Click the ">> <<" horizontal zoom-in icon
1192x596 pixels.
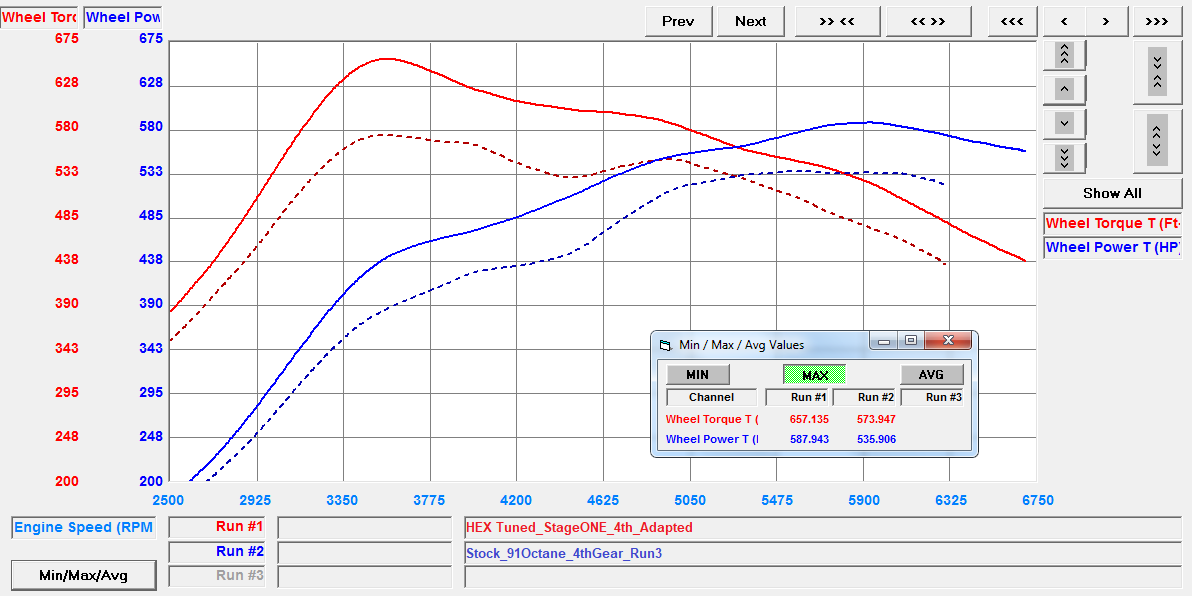pyautogui.click(x=837, y=21)
